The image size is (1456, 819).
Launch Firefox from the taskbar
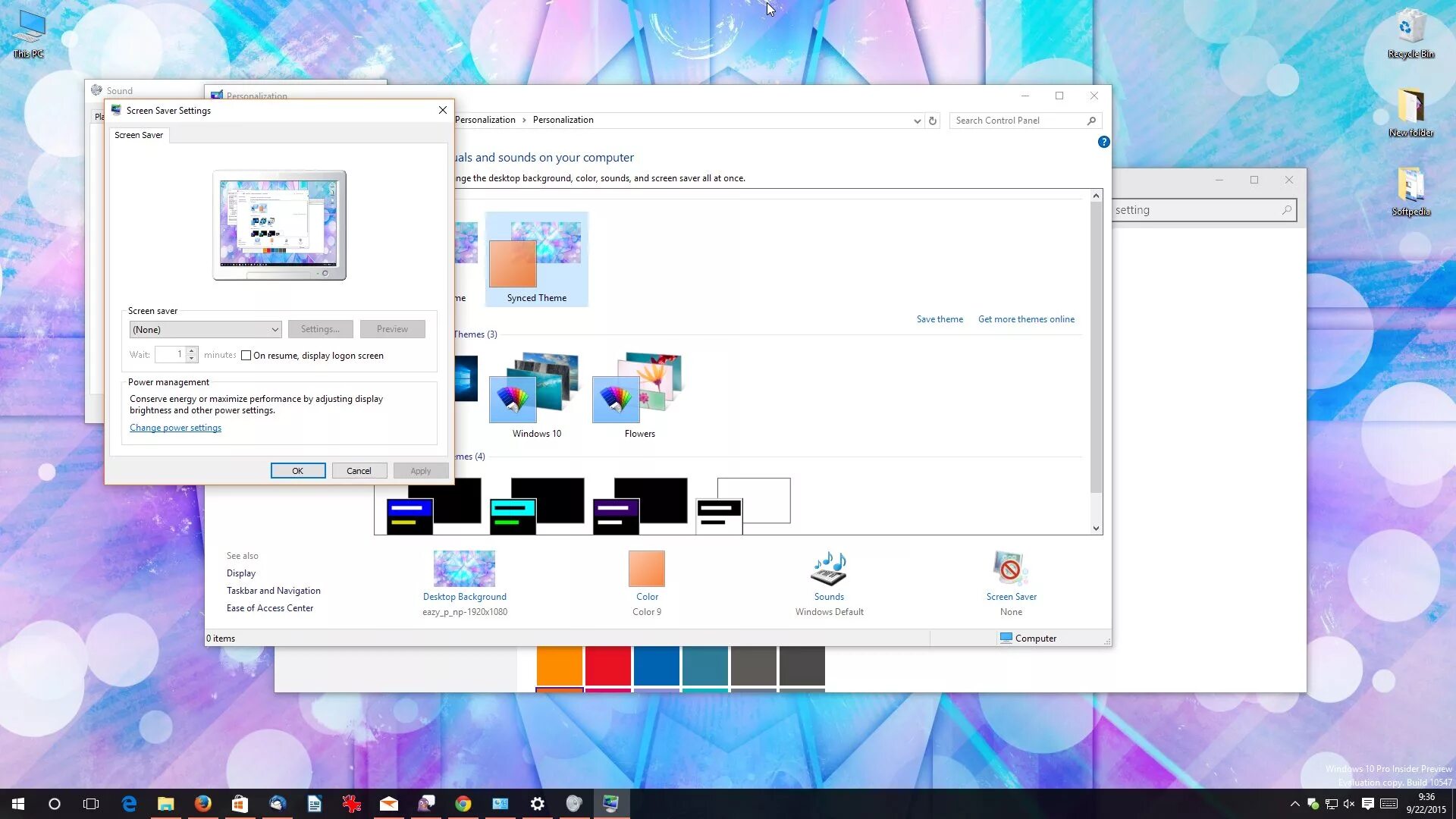(x=203, y=804)
